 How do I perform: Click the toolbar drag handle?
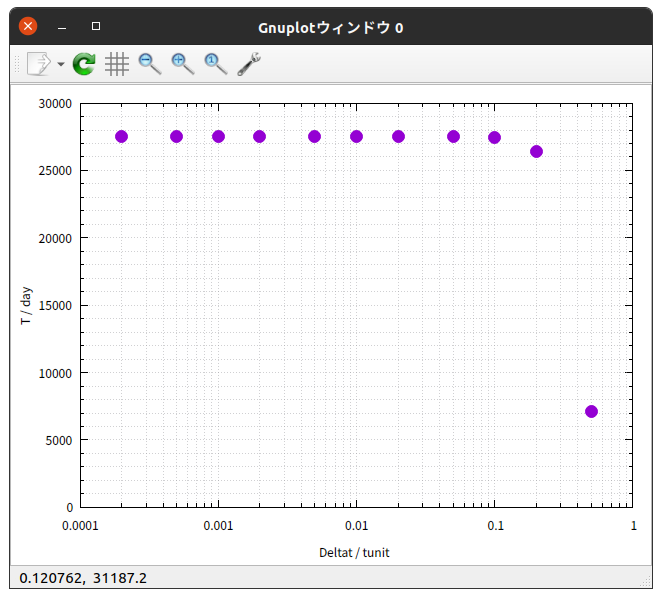[x=17, y=64]
